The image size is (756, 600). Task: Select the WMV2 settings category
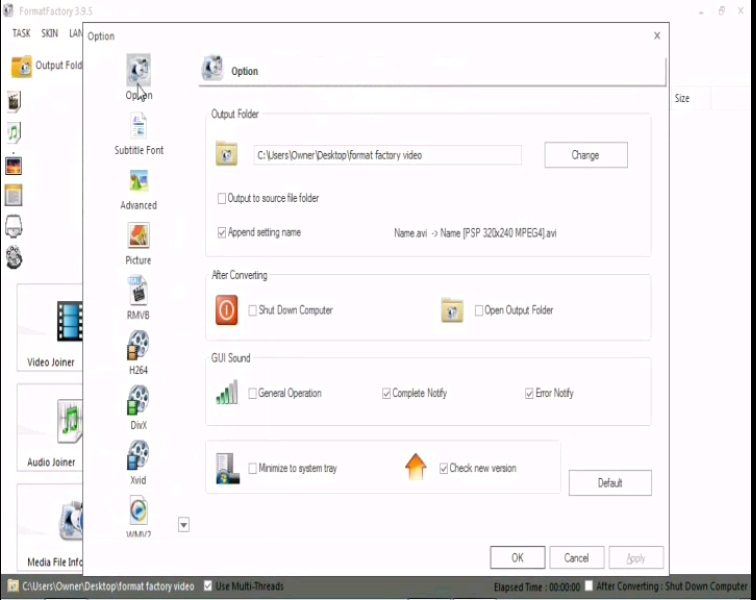coord(138,517)
